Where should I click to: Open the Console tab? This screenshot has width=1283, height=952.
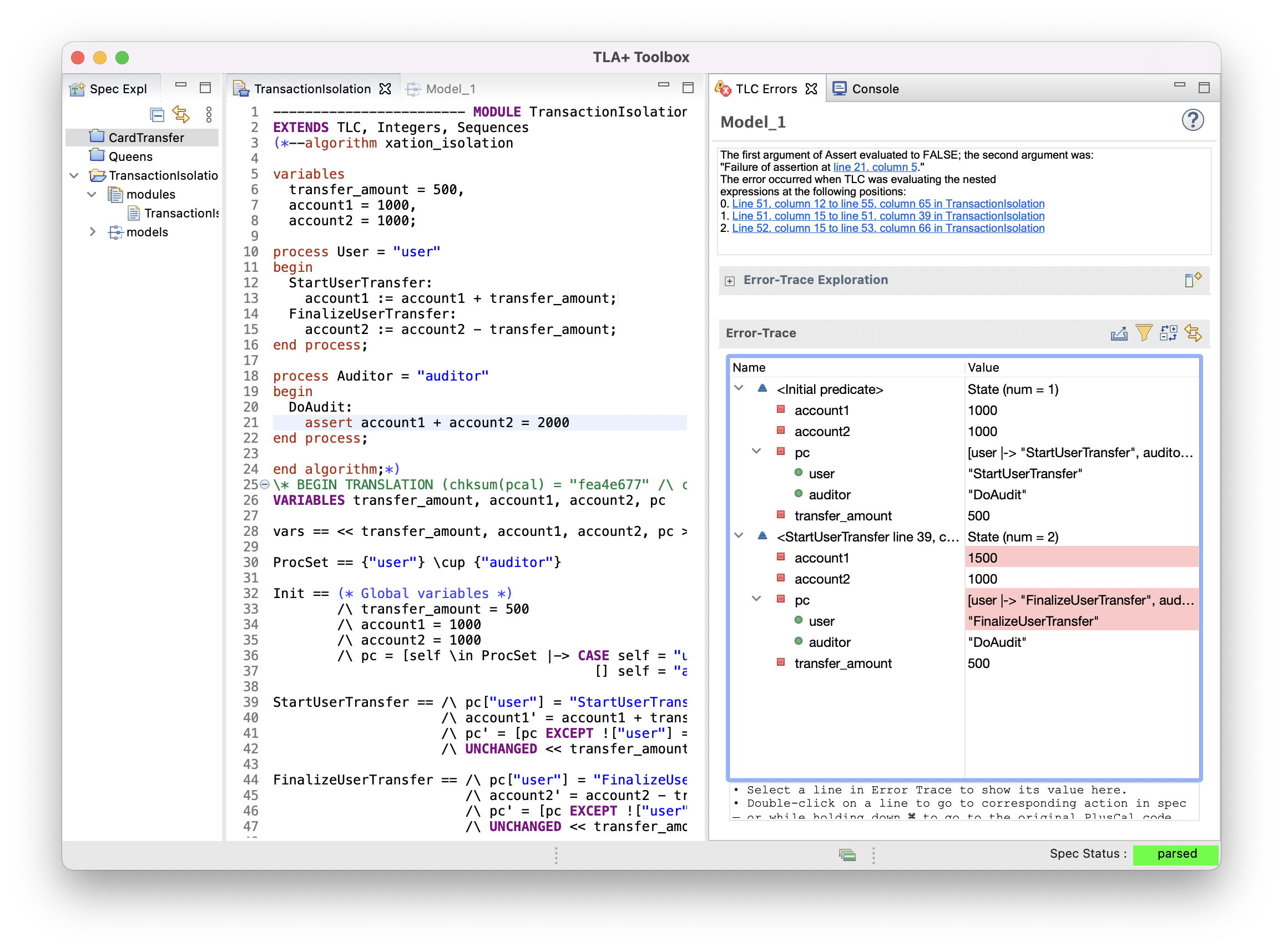[866, 89]
